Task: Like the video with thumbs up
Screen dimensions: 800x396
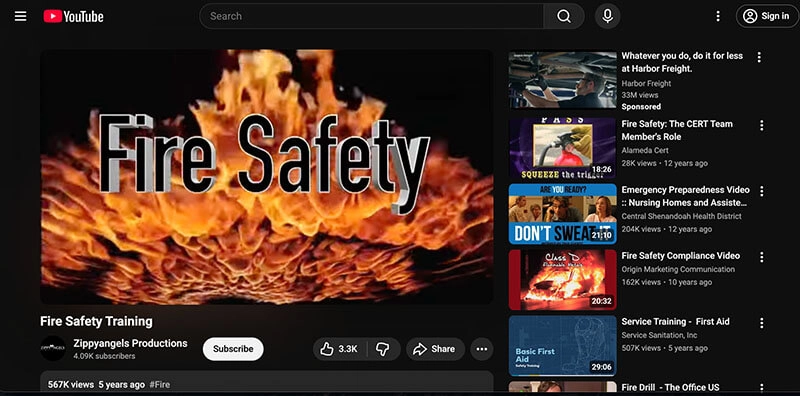Action: (339, 349)
